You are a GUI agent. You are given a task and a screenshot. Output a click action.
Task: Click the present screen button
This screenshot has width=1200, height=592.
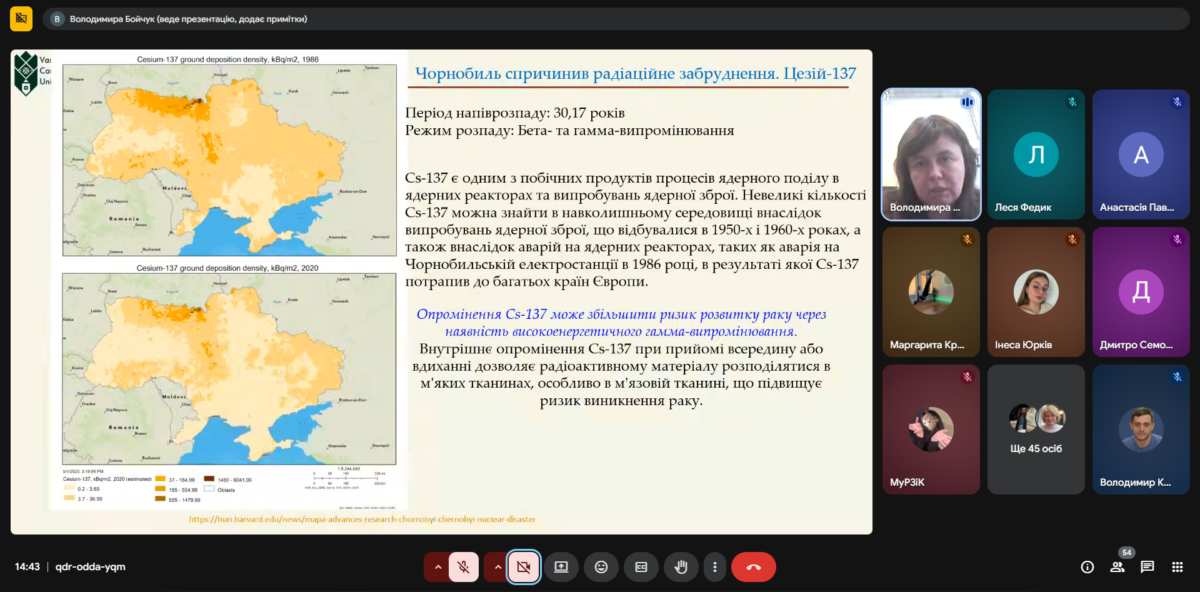pos(561,567)
